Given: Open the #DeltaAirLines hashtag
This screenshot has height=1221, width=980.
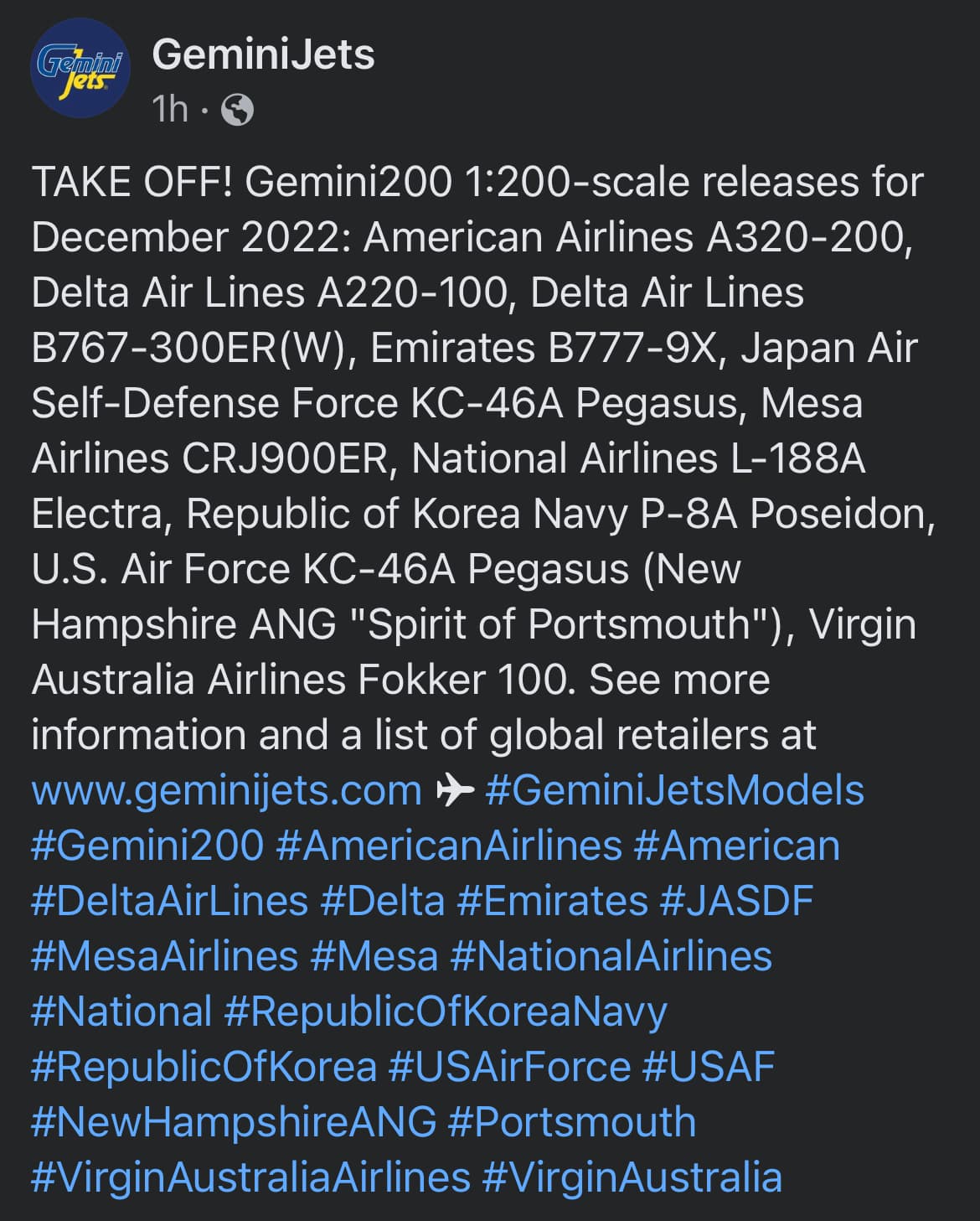Looking at the screenshot, I should 170,901.
